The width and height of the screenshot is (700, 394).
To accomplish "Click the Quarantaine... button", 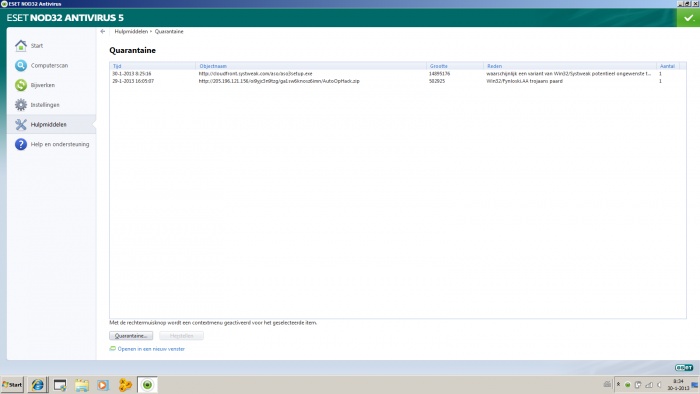I will coord(131,336).
